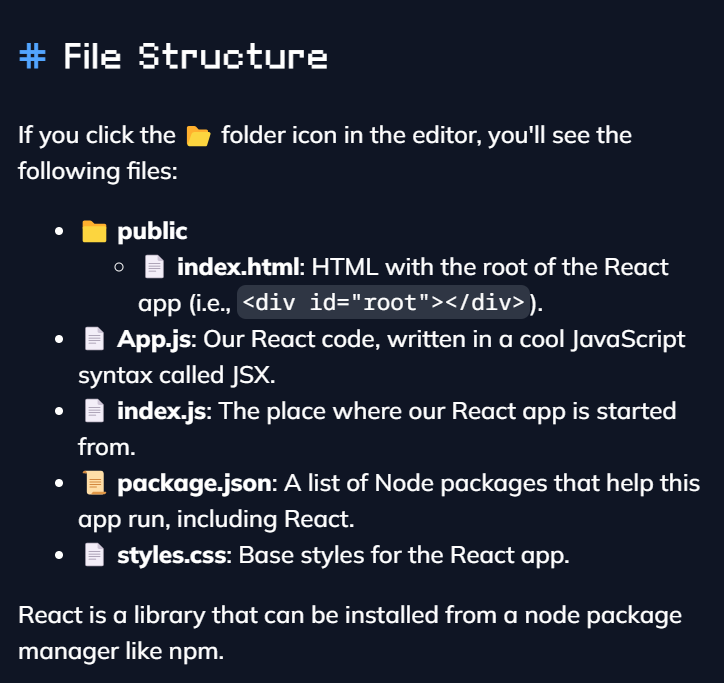Click the bold public folder name
The height and width of the screenshot is (683, 724).
tap(152, 232)
